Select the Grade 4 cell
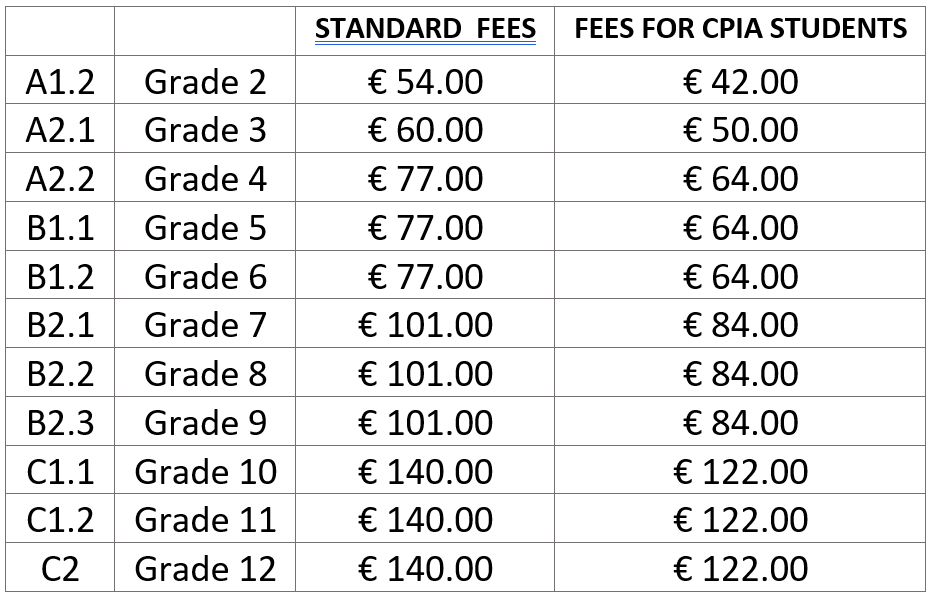 coord(205,180)
